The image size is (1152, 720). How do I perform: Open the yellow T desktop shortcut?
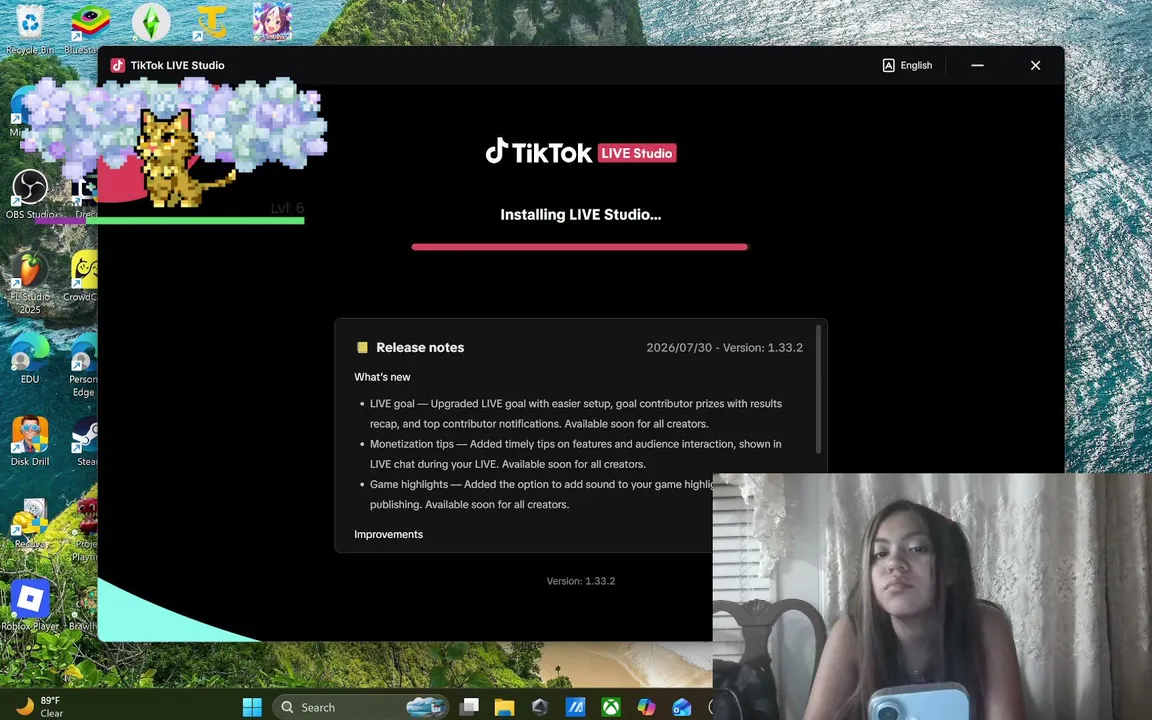(x=211, y=22)
